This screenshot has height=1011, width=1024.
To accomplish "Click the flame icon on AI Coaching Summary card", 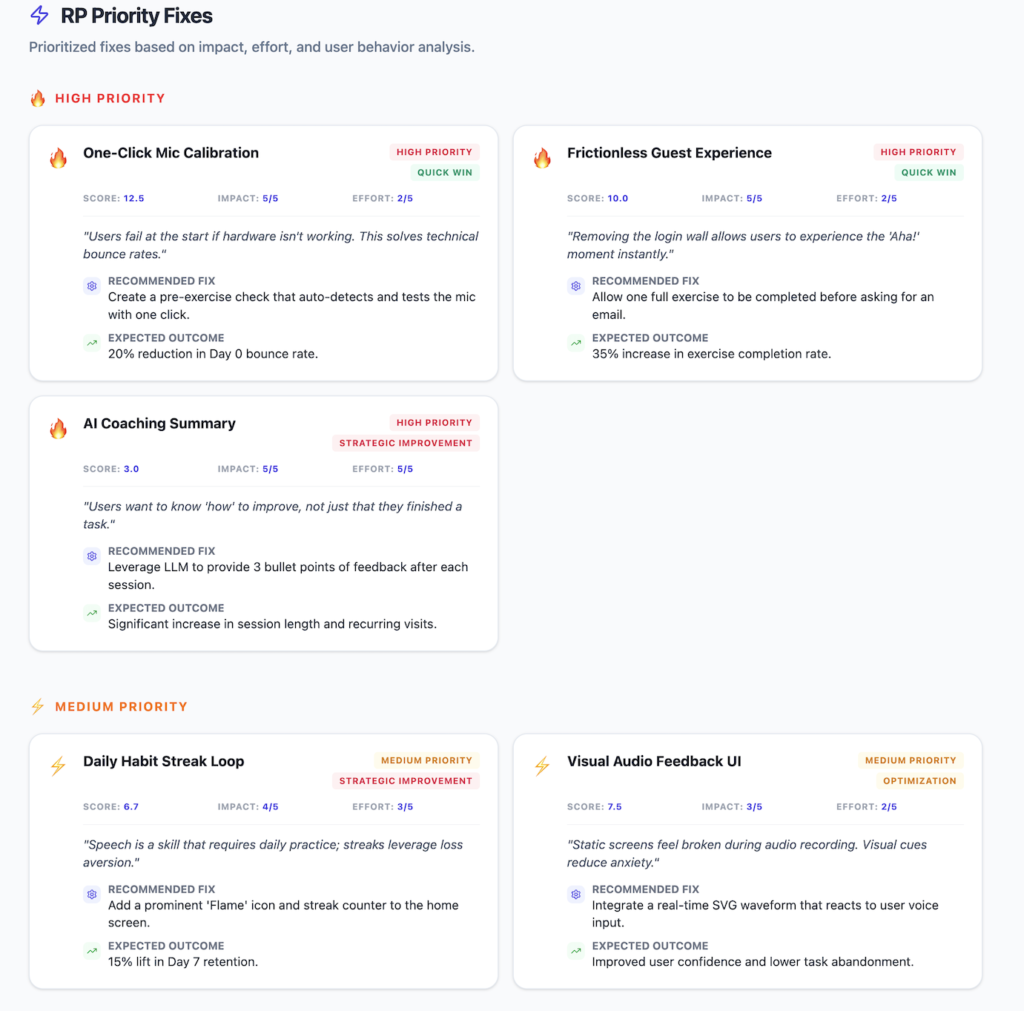I will point(58,428).
